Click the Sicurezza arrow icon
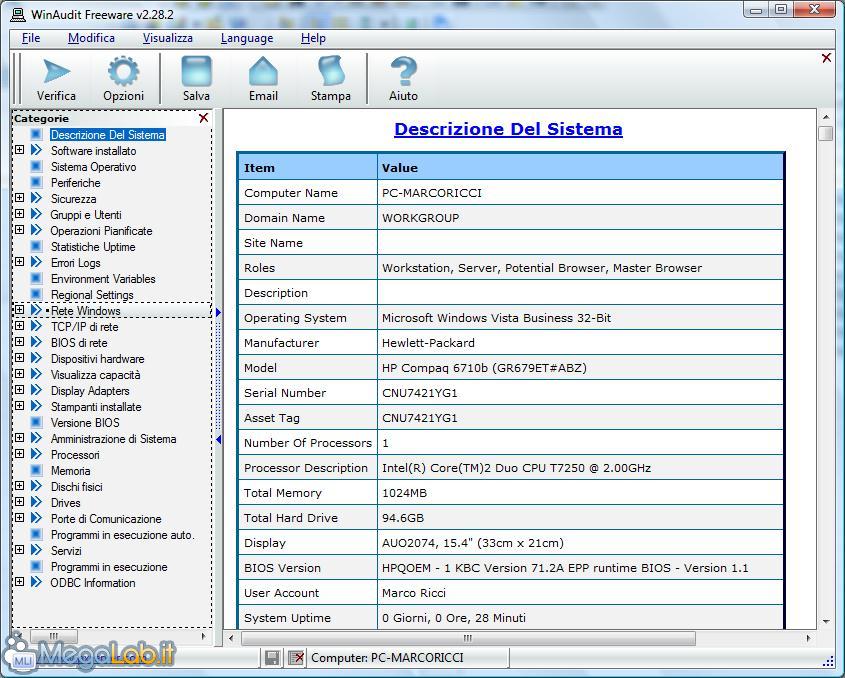The width and height of the screenshot is (845, 678). click(x=37, y=198)
